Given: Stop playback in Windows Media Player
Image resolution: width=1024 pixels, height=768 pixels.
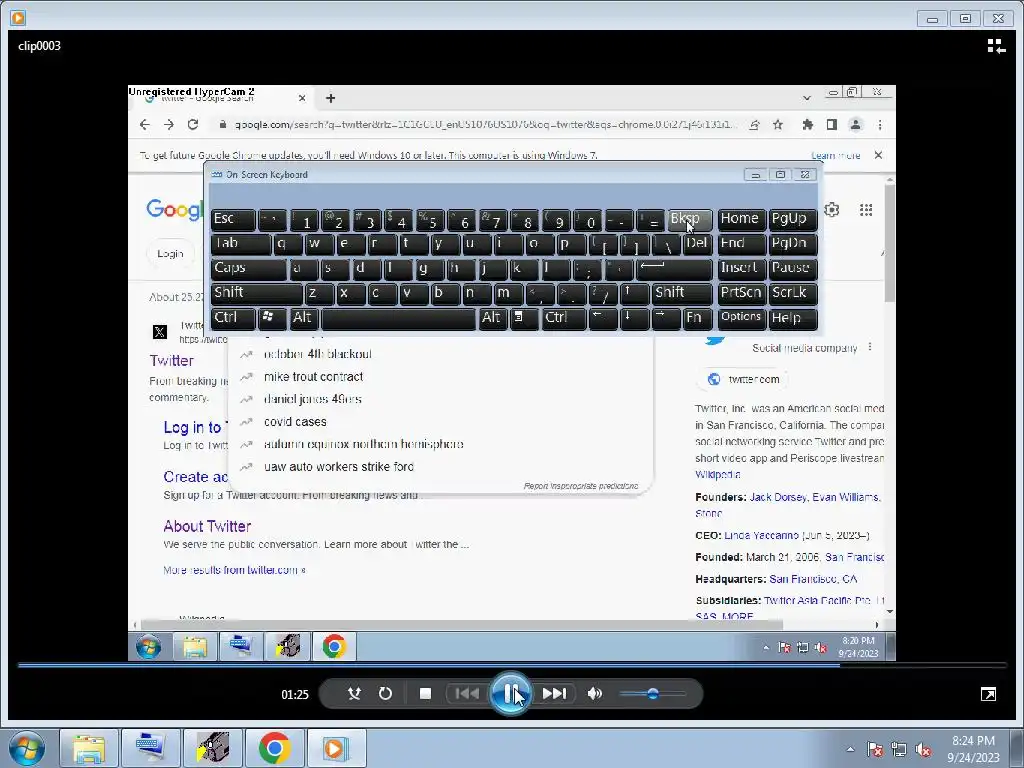Looking at the screenshot, I should pyautogui.click(x=425, y=694).
